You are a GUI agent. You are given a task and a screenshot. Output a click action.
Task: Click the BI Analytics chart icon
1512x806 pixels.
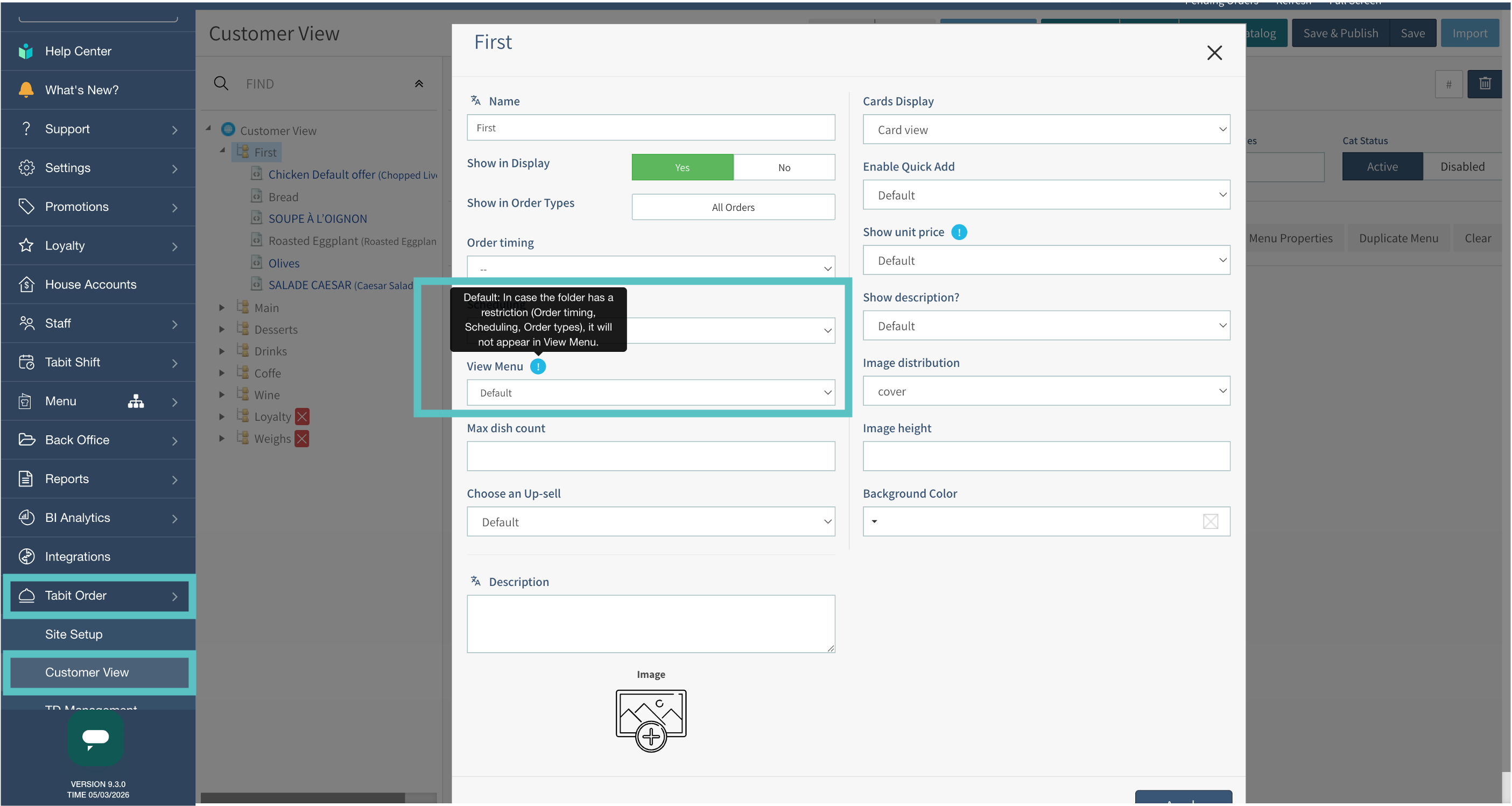[26, 518]
